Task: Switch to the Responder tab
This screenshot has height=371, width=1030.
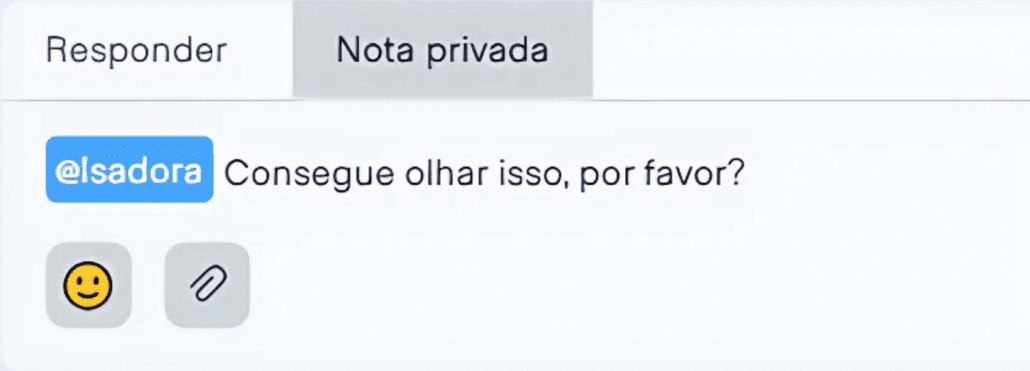Action: 137,50
